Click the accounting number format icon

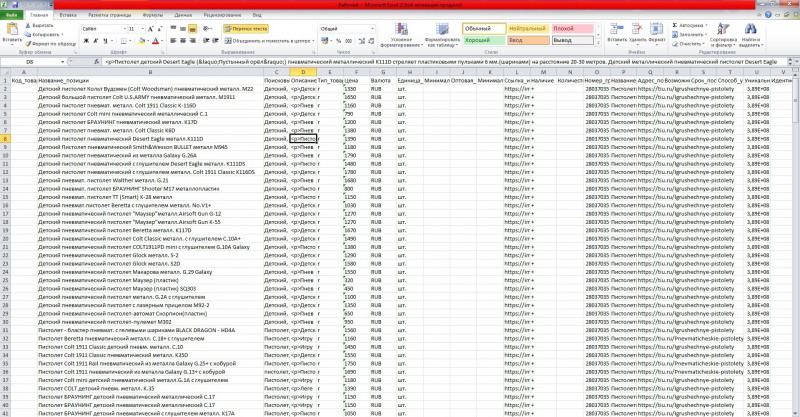324,41
